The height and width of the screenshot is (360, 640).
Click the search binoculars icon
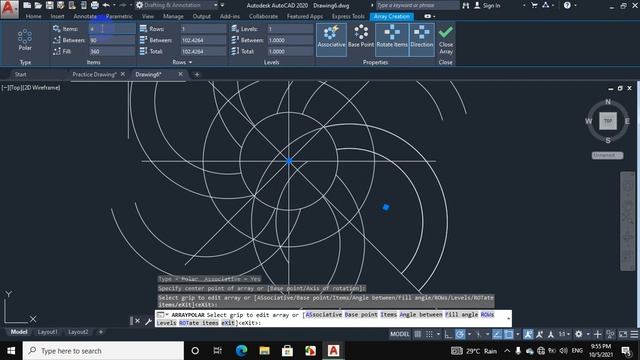tap(466, 5)
